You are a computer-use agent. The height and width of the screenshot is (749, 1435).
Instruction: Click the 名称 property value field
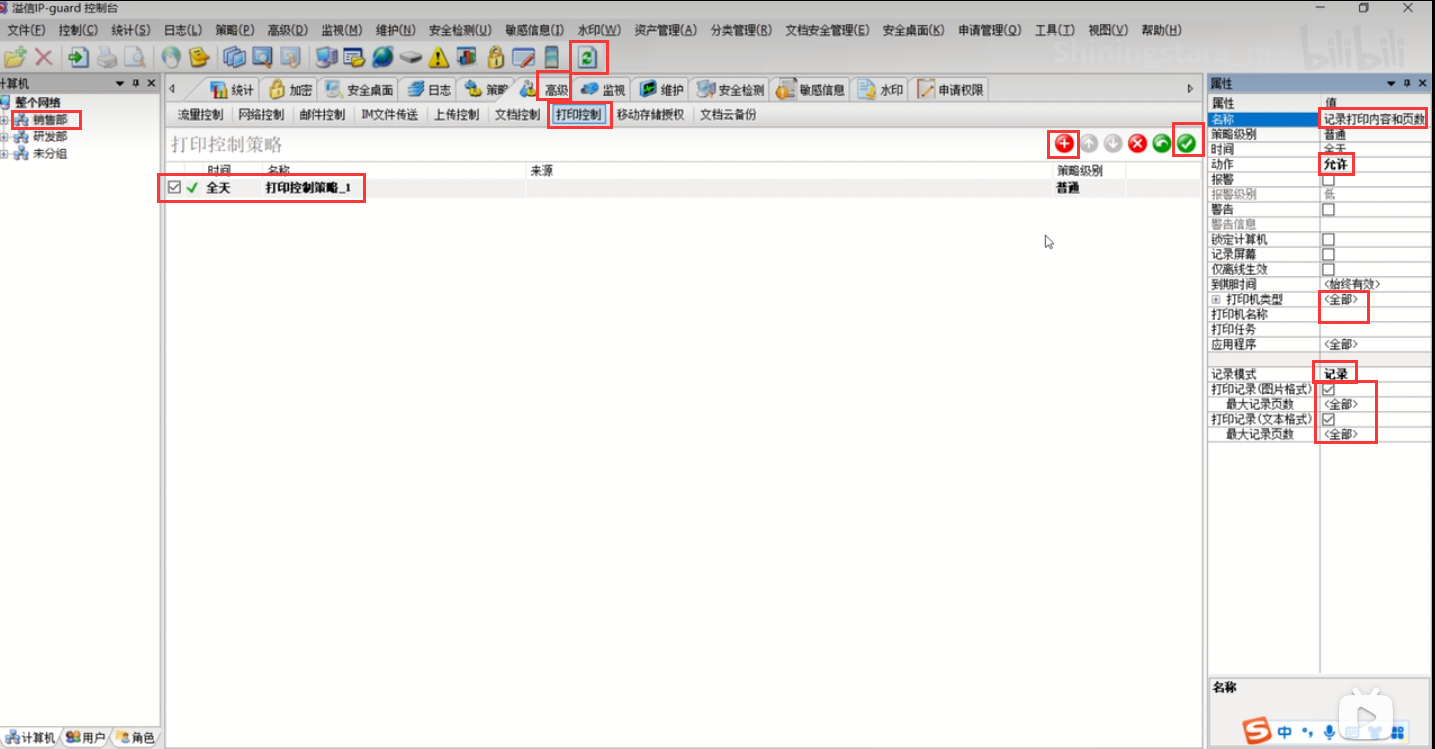click(1374, 119)
